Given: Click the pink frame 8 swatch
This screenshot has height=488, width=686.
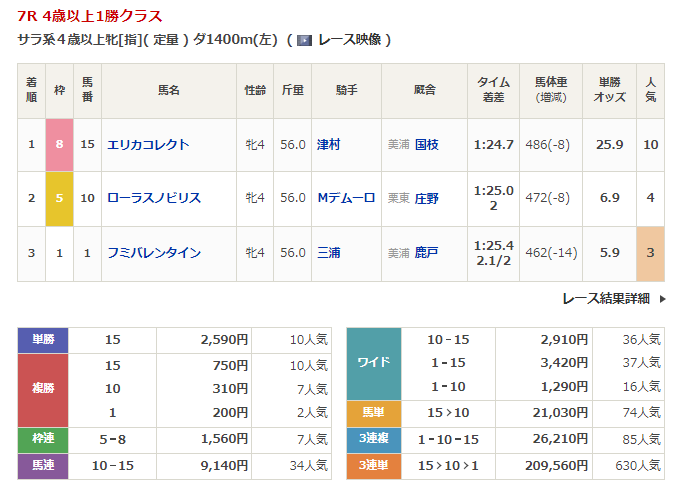Looking at the screenshot, I should (x=59, y=145).
